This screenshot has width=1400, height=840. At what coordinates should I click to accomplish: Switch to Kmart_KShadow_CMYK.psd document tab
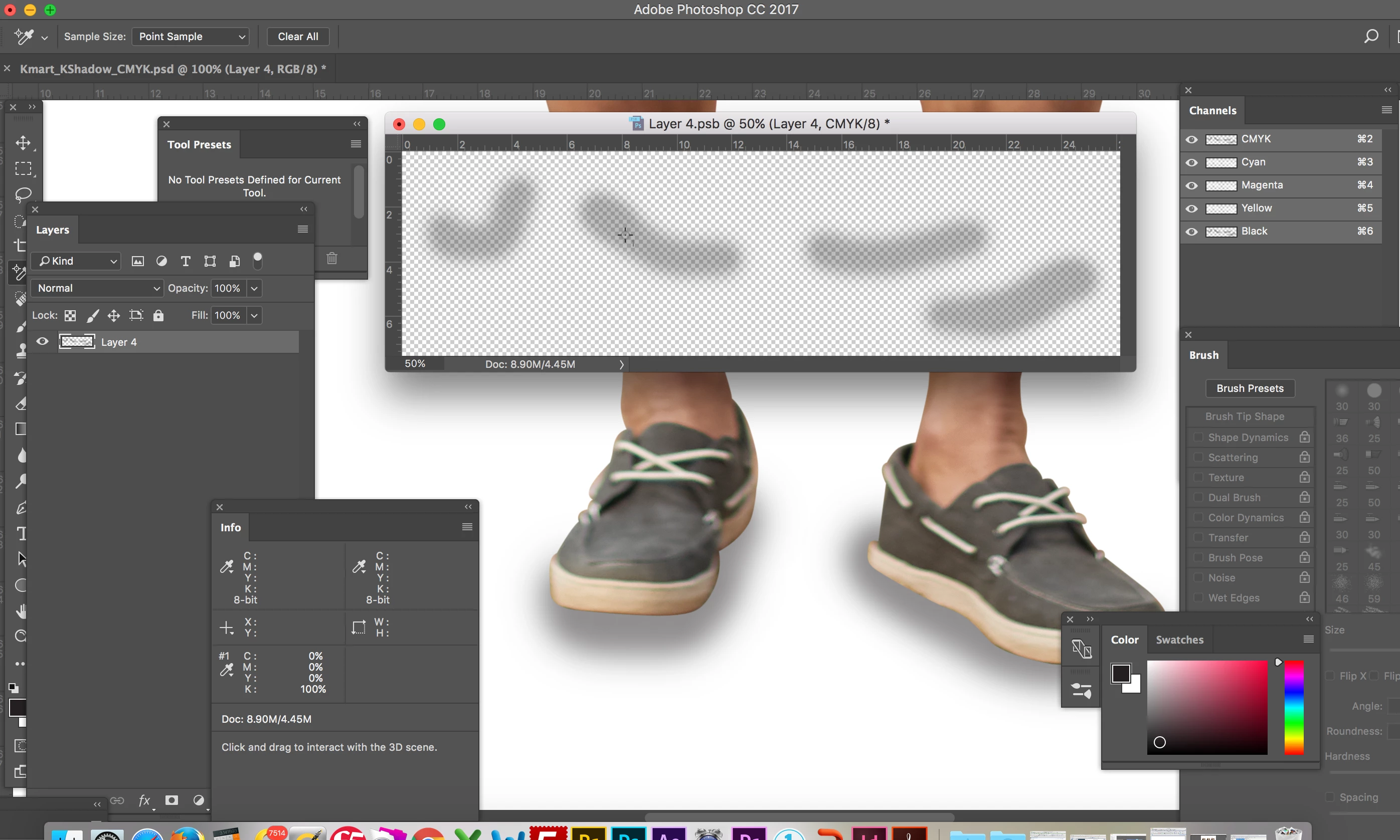coord(172,69)
